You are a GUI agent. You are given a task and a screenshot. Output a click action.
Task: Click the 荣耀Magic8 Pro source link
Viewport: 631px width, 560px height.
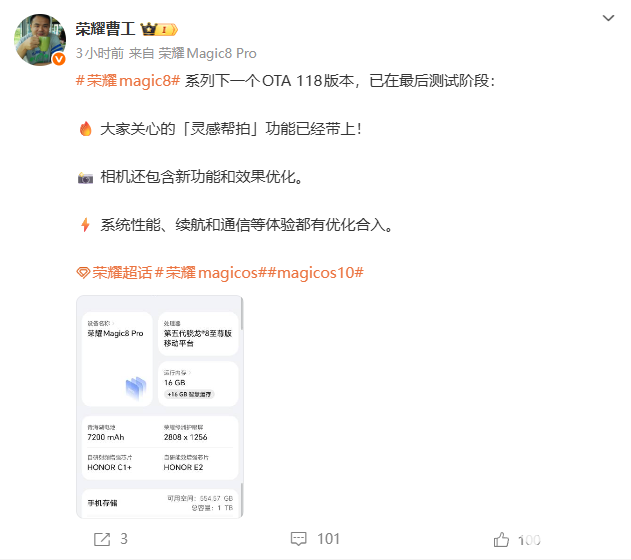pos(207,54)
